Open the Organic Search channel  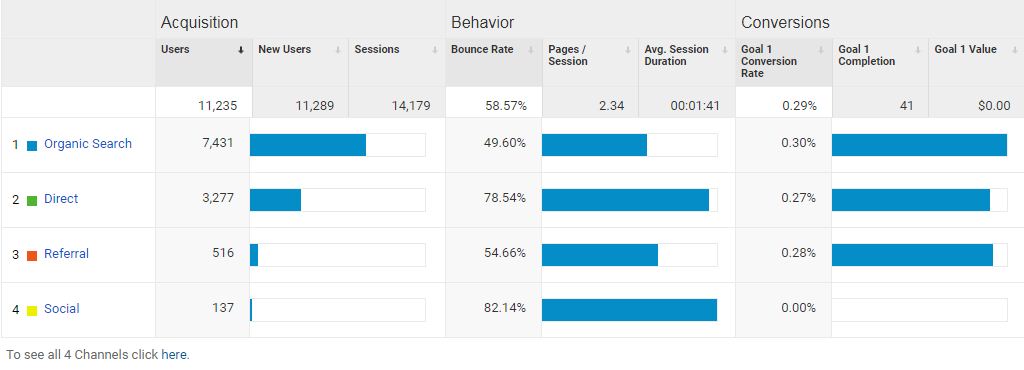(x=88, y=144)
